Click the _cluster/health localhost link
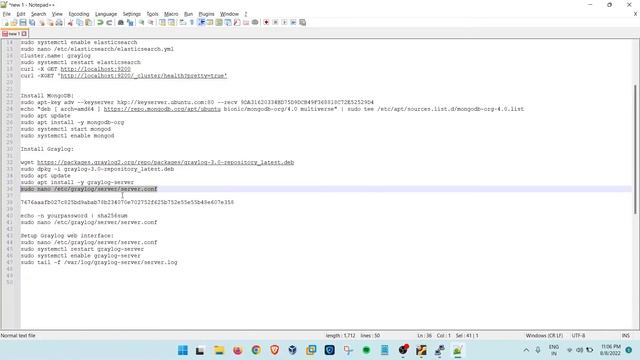The height and width of the screenshot is (360, 640). [143, 76]
